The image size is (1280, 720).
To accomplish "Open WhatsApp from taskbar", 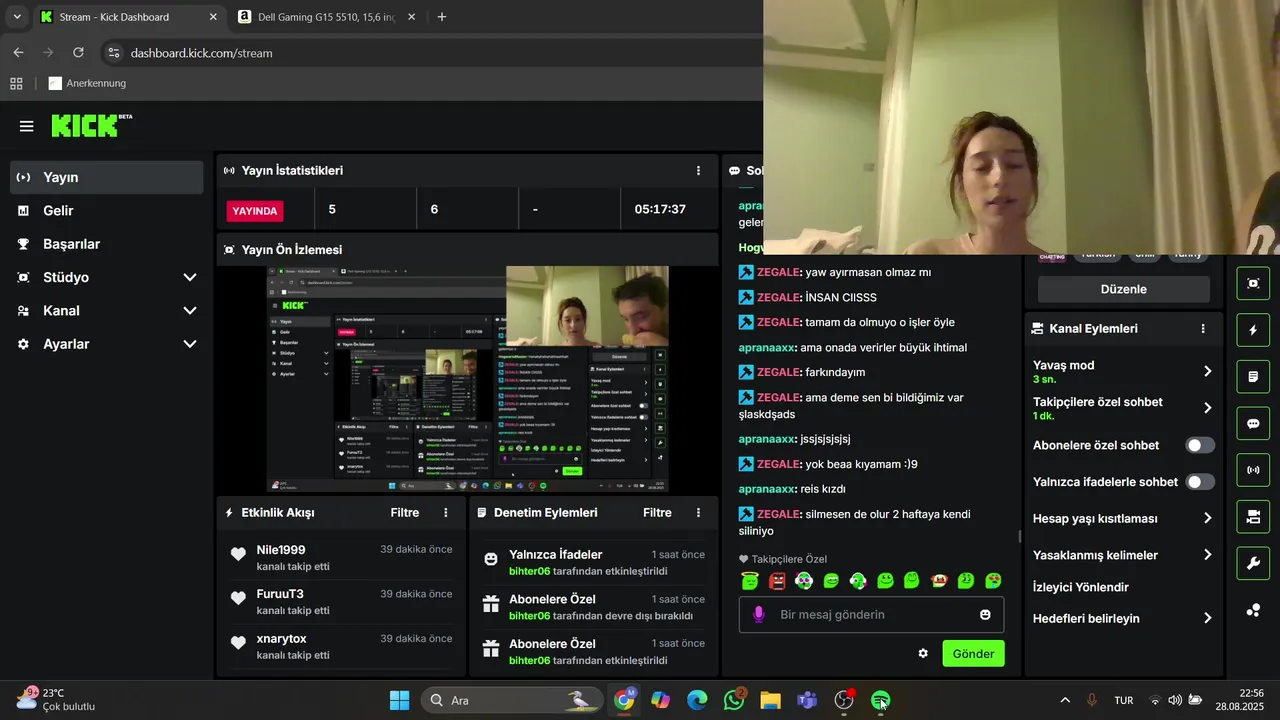I will point(734,700).
